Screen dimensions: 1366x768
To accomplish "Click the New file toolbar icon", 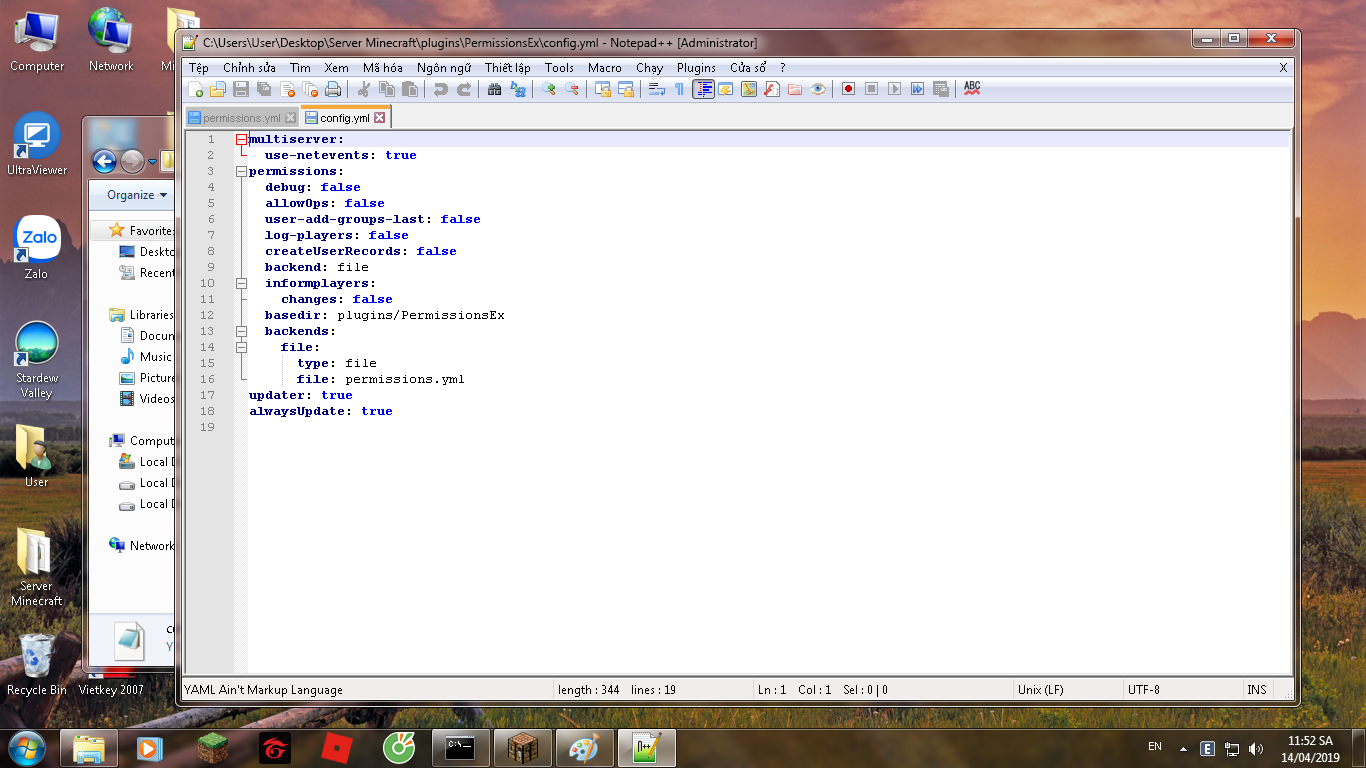I will (x=196, y=89).
